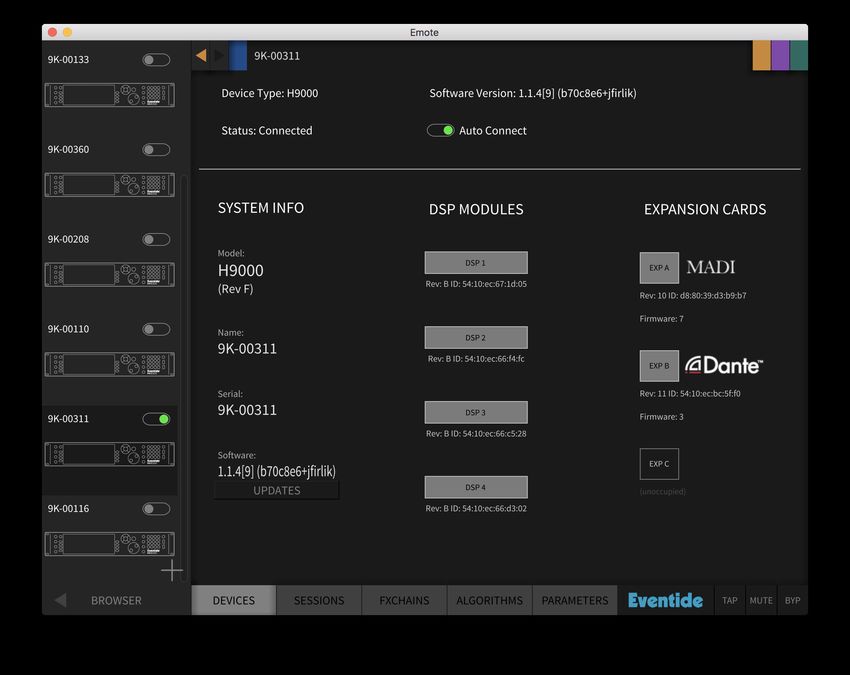Click the MADI logo

coord(711,267)
